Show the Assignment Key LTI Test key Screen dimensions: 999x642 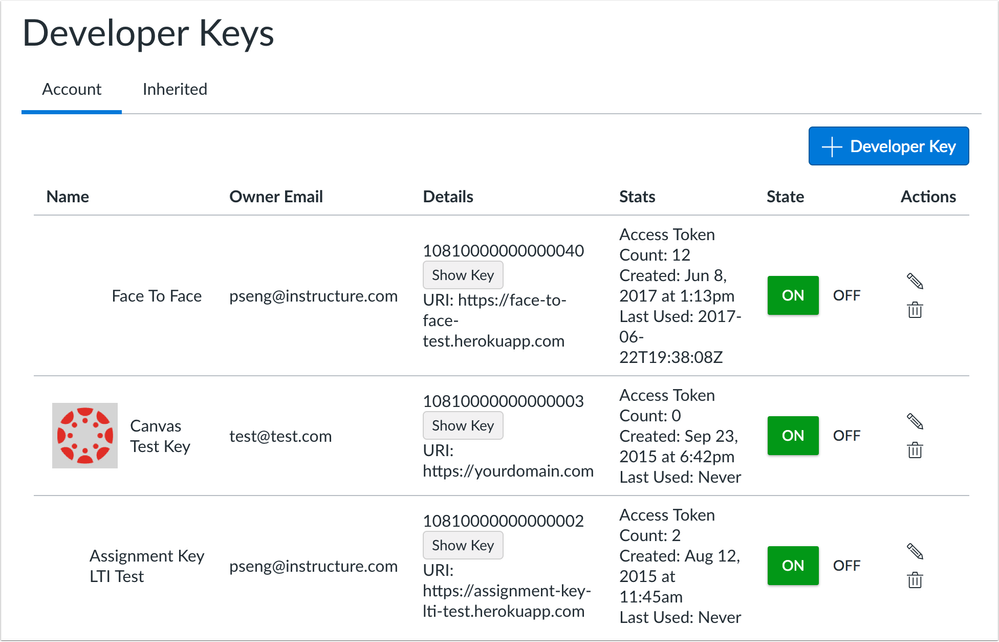click(x=462, y=545)
